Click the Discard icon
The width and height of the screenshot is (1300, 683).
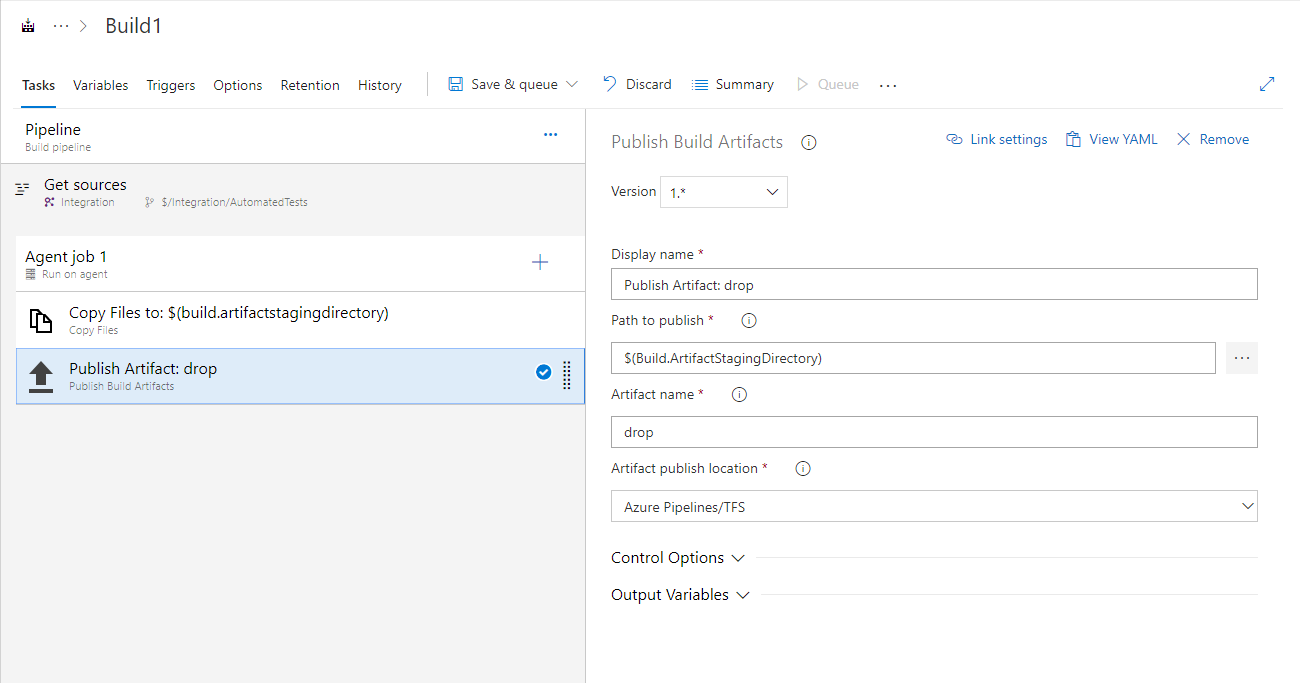606,84
